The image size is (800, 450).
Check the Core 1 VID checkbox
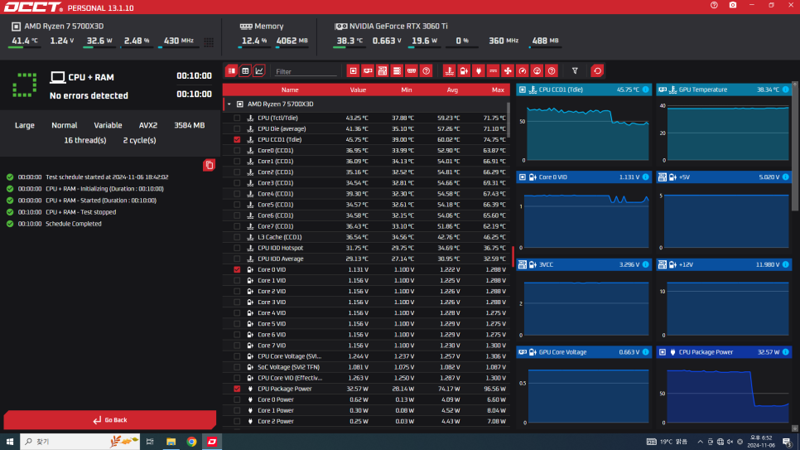pyautogui.click(x=237, y=281)
